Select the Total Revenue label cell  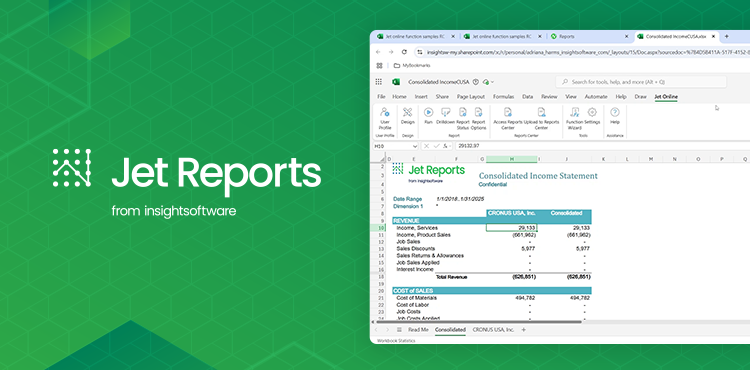(451, 277)
